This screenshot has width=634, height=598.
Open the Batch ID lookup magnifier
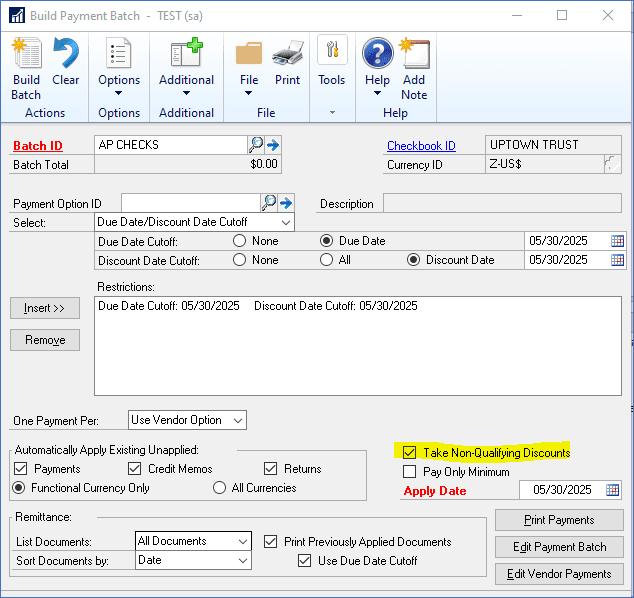(256, 145)
